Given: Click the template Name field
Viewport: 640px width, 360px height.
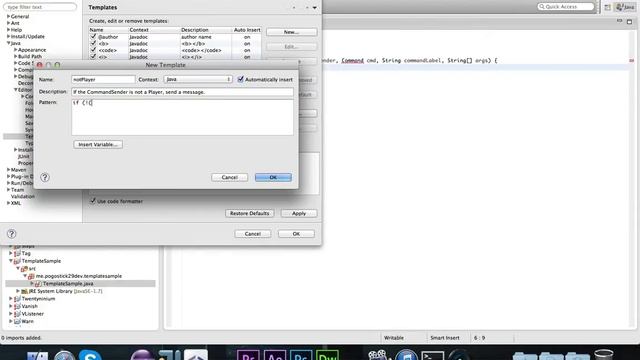Looking at the screenshot, I should pyautogui.click(x=103, y=79).
